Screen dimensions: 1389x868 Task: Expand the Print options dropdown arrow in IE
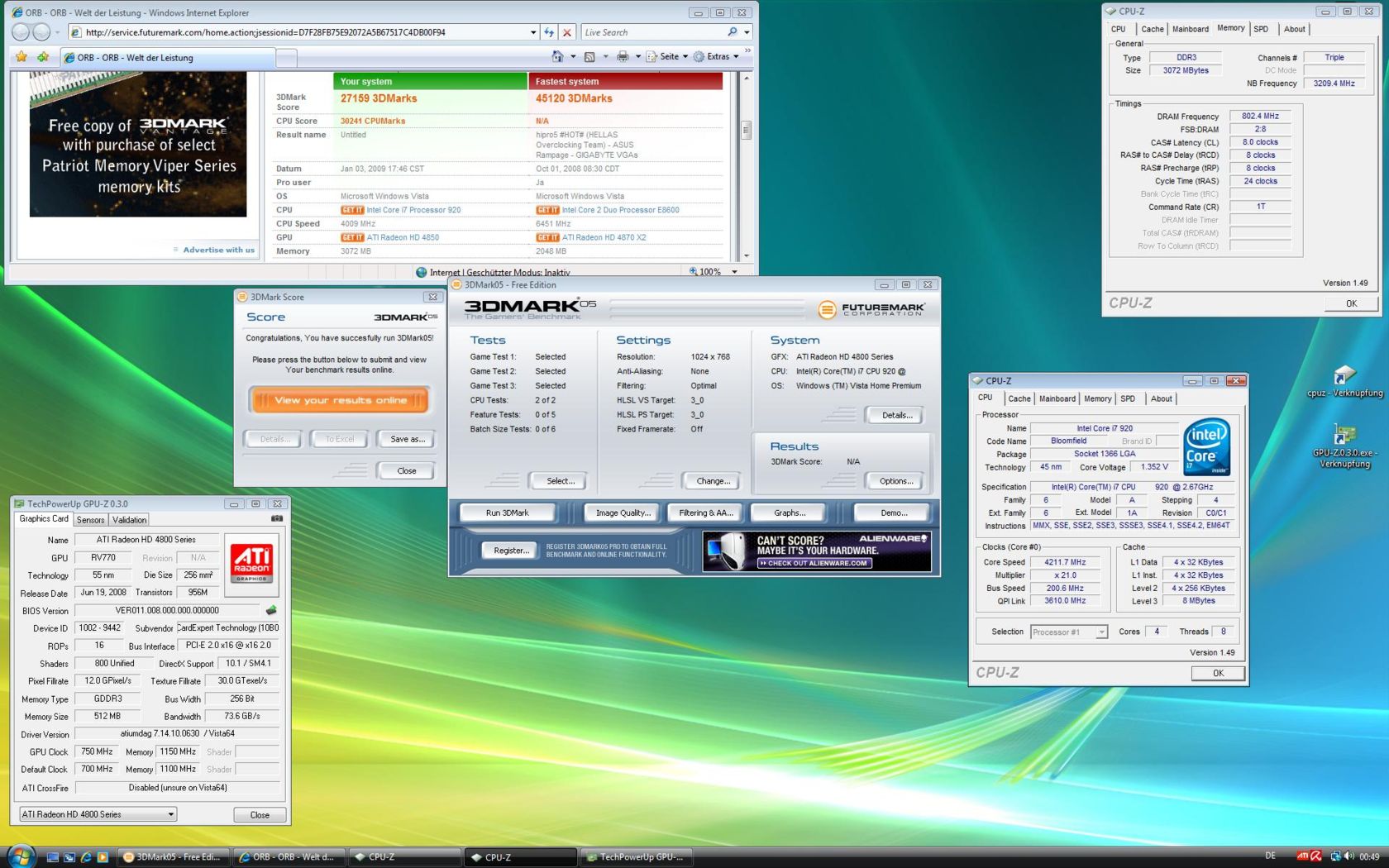tap(637, 56)
